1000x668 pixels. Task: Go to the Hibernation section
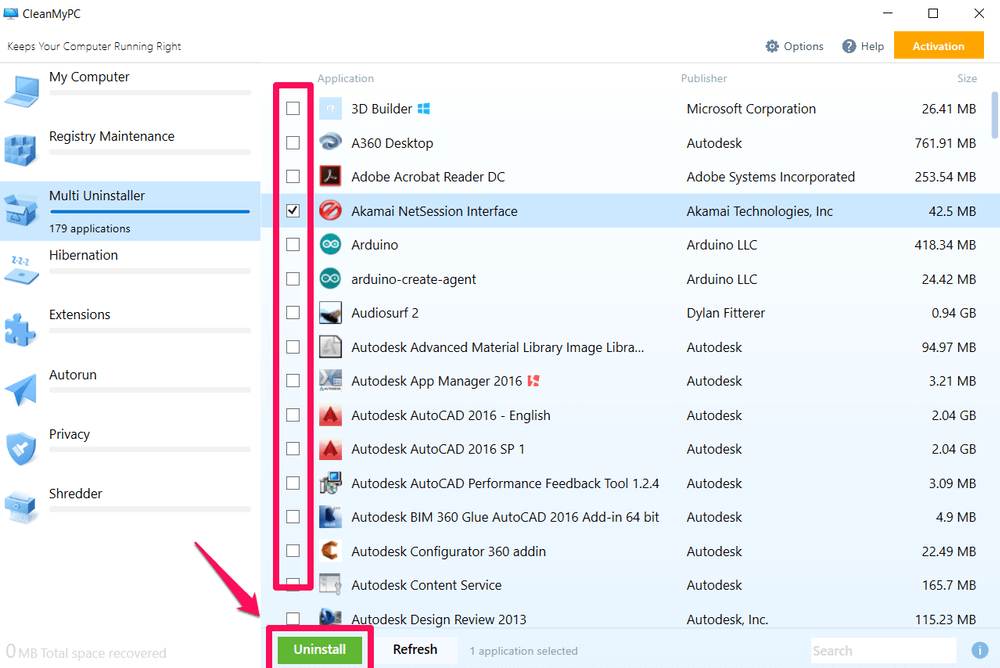(x=130, y=270)
